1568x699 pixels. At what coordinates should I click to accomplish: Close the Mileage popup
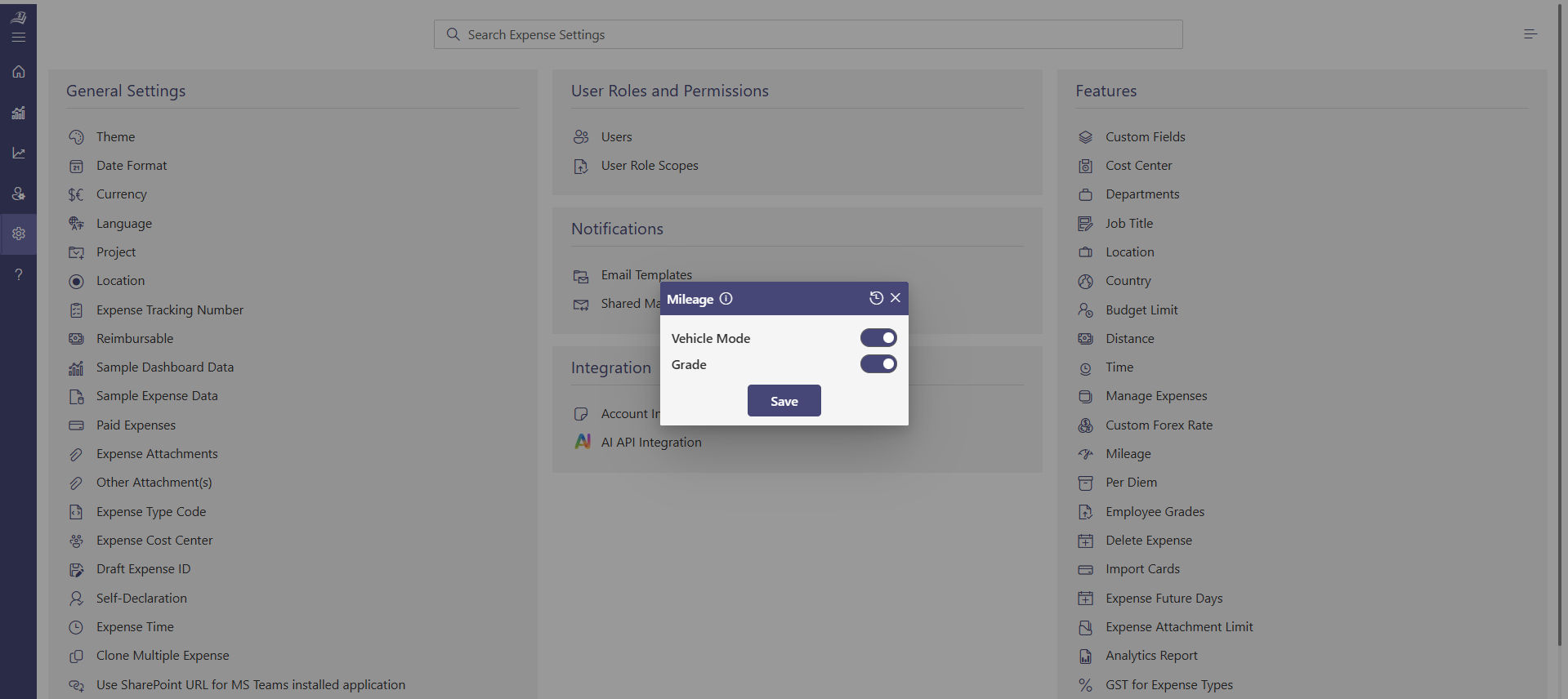point(896,299)
